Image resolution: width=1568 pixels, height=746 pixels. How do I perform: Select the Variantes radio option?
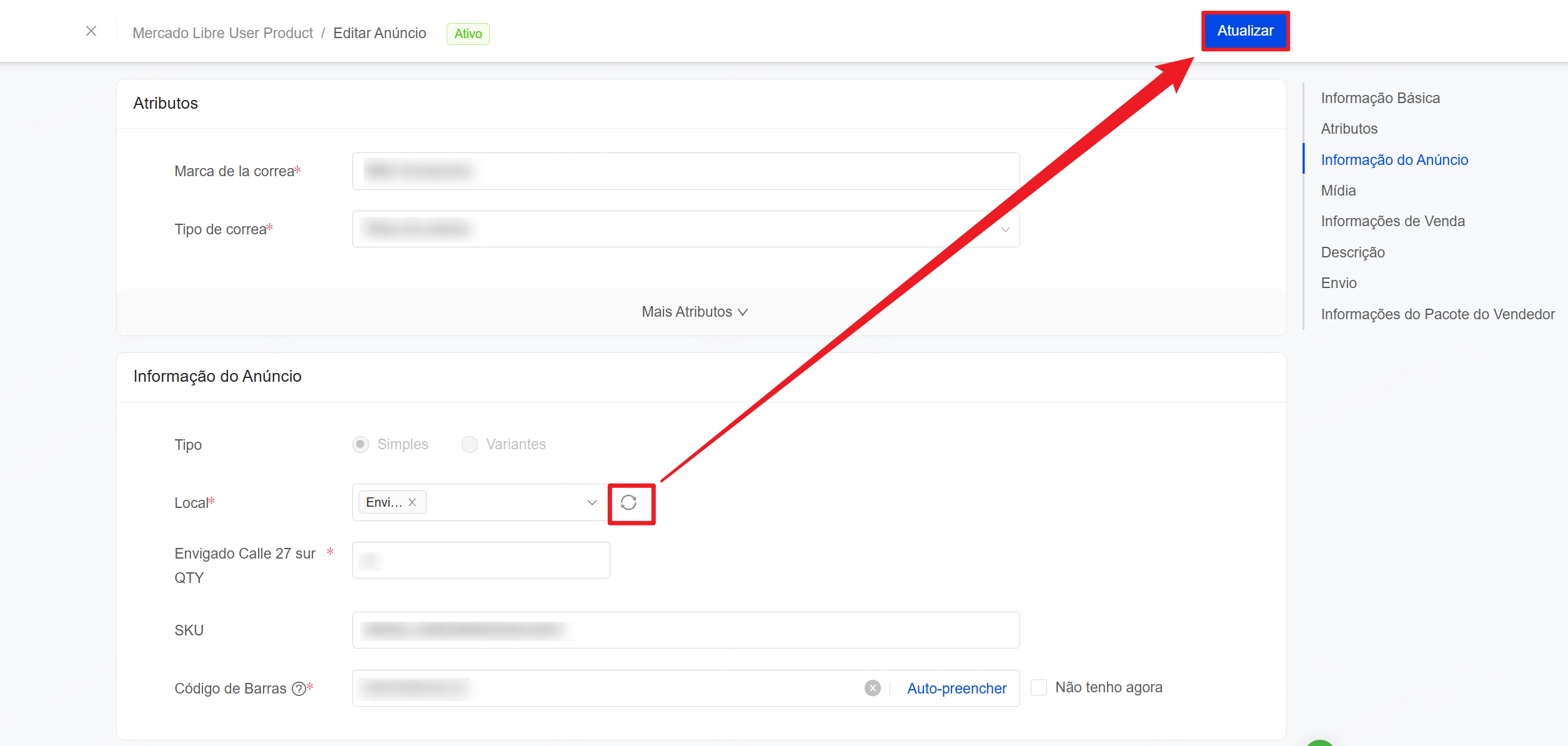pyautogui.click(x=469, y=444)
